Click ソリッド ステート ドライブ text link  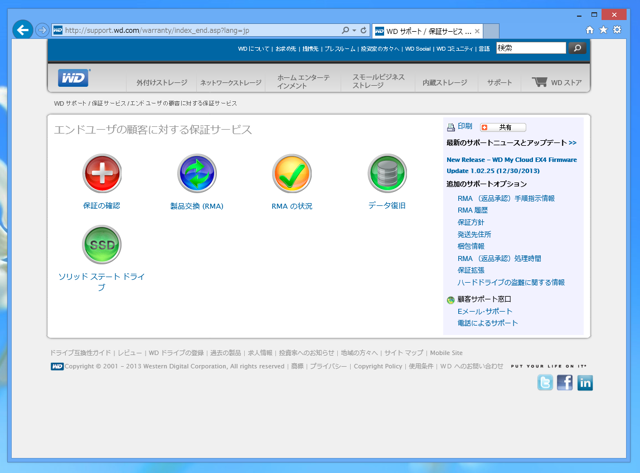(102, 282)
